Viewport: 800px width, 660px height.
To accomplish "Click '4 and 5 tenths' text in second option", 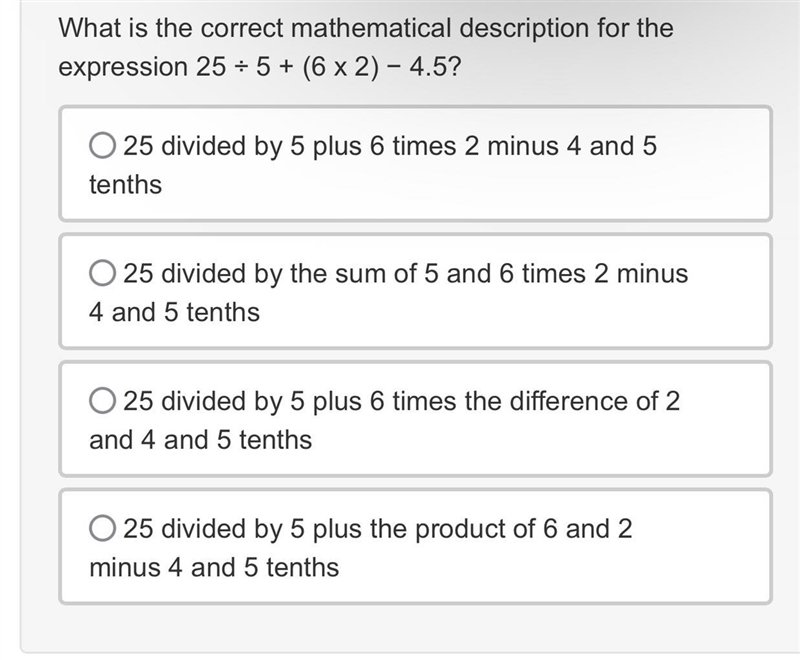I will click(x=174, y=312).
